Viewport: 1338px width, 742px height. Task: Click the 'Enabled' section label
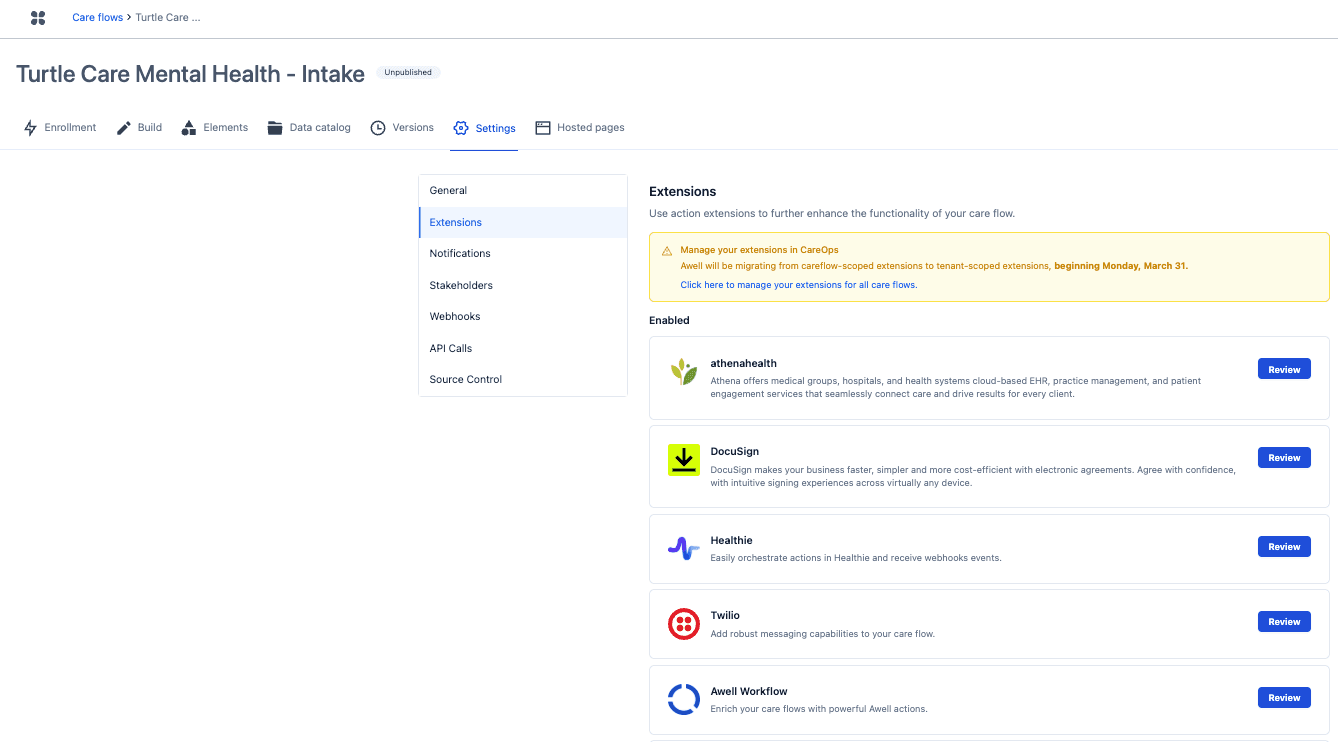[x=669, y=321]
